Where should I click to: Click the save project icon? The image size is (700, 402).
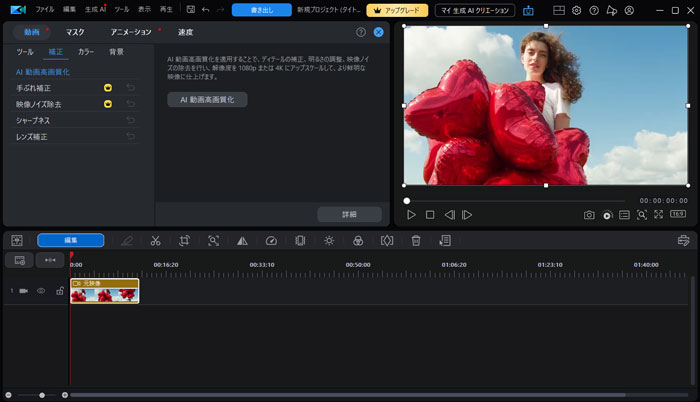point(191,9)
